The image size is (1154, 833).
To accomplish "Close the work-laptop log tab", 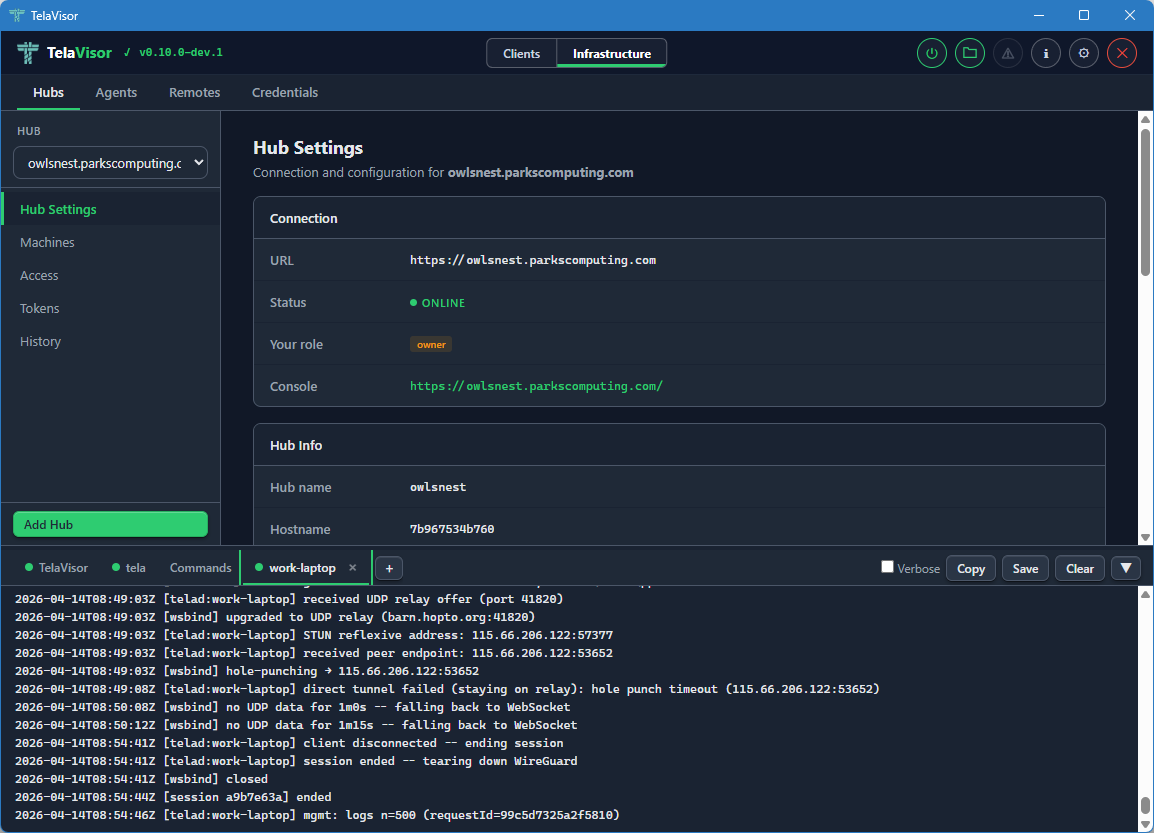I will pyautogui.click(x=352, y=568).
